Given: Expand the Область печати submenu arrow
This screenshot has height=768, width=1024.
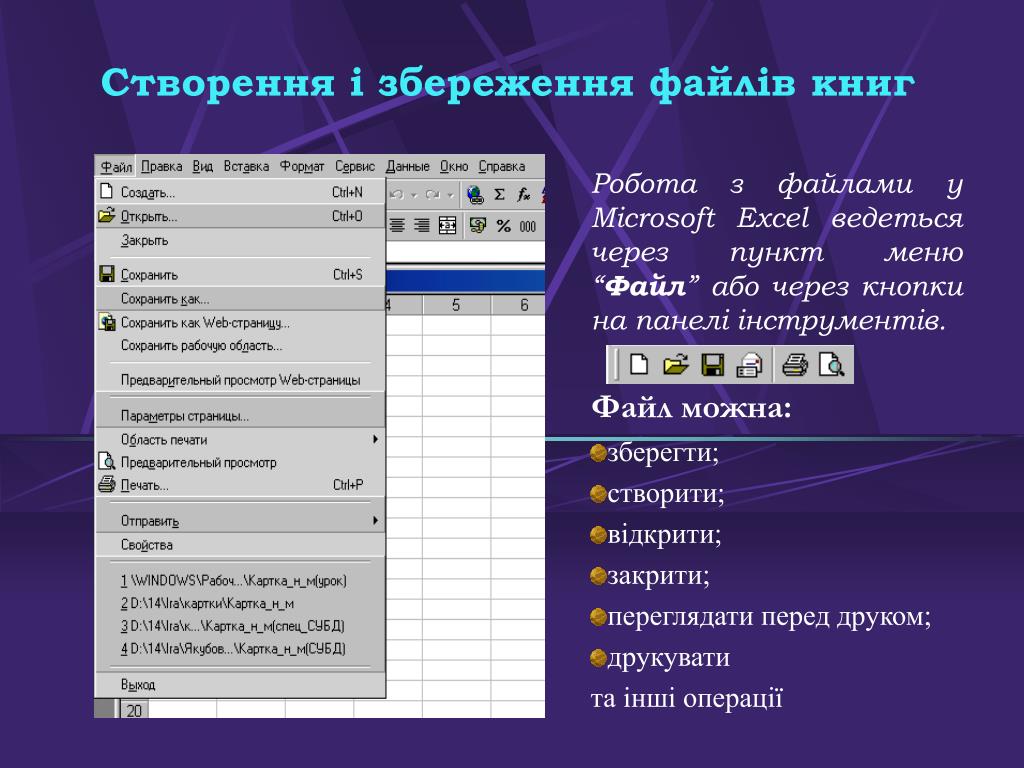Looking at the screenshot, I should pyautogui.click(x=375, y=440).
